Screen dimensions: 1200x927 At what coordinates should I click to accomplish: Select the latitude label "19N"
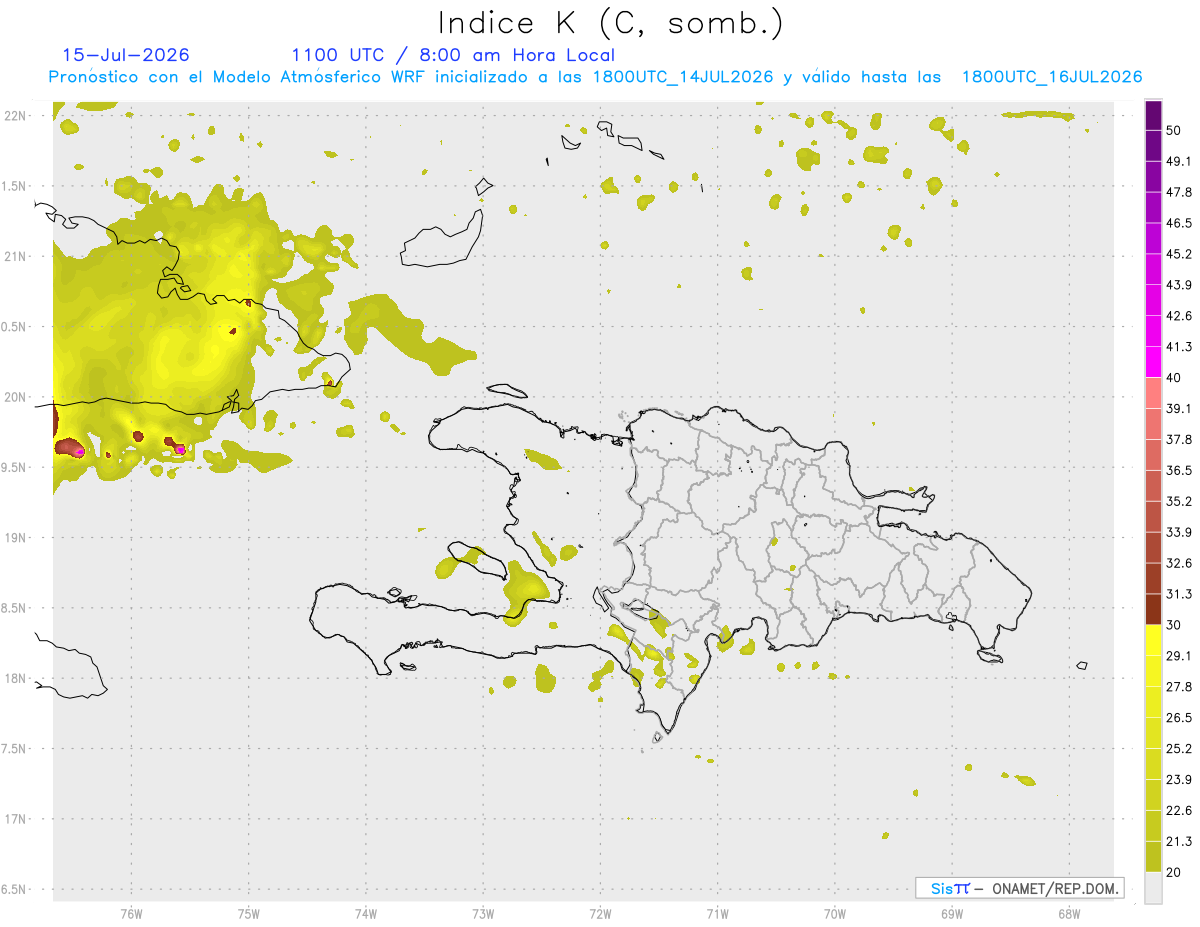click(x=15, y=537)
